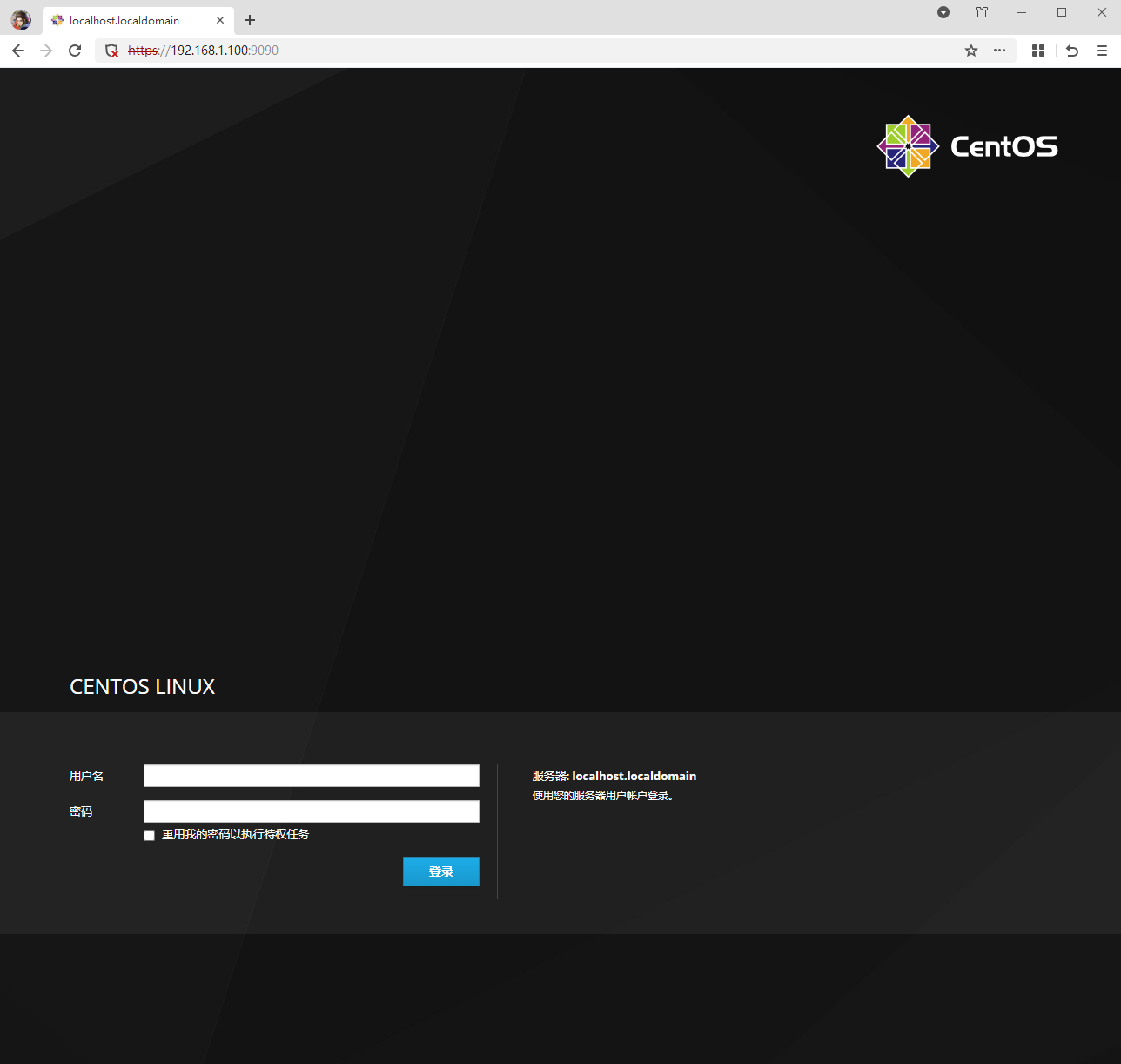Click the address bar URL 192.168.1.100:9090

pyautogui.click(x=203, y=51)
